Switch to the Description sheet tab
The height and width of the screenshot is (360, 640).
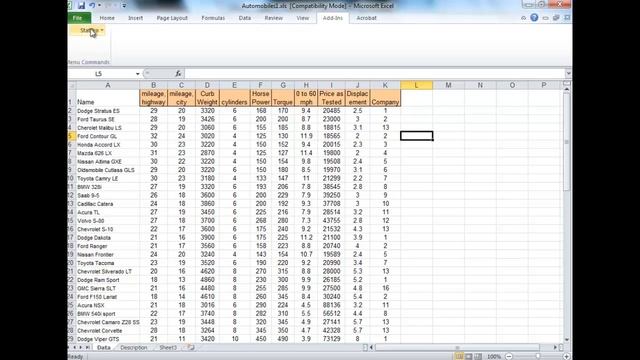pyautogui.click(x=134, y=348)
